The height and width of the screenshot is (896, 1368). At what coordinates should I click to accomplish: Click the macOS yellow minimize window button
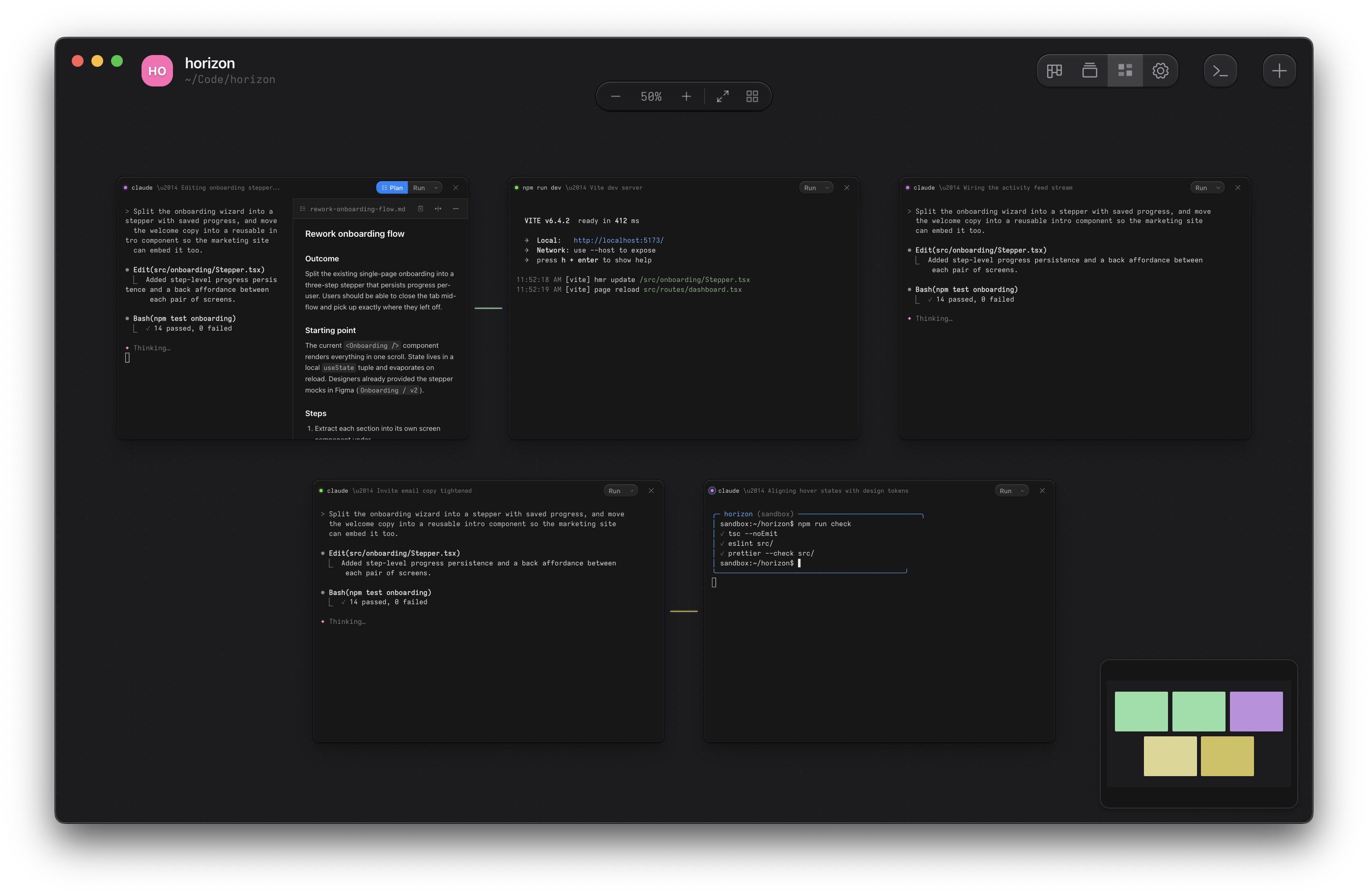97,61
